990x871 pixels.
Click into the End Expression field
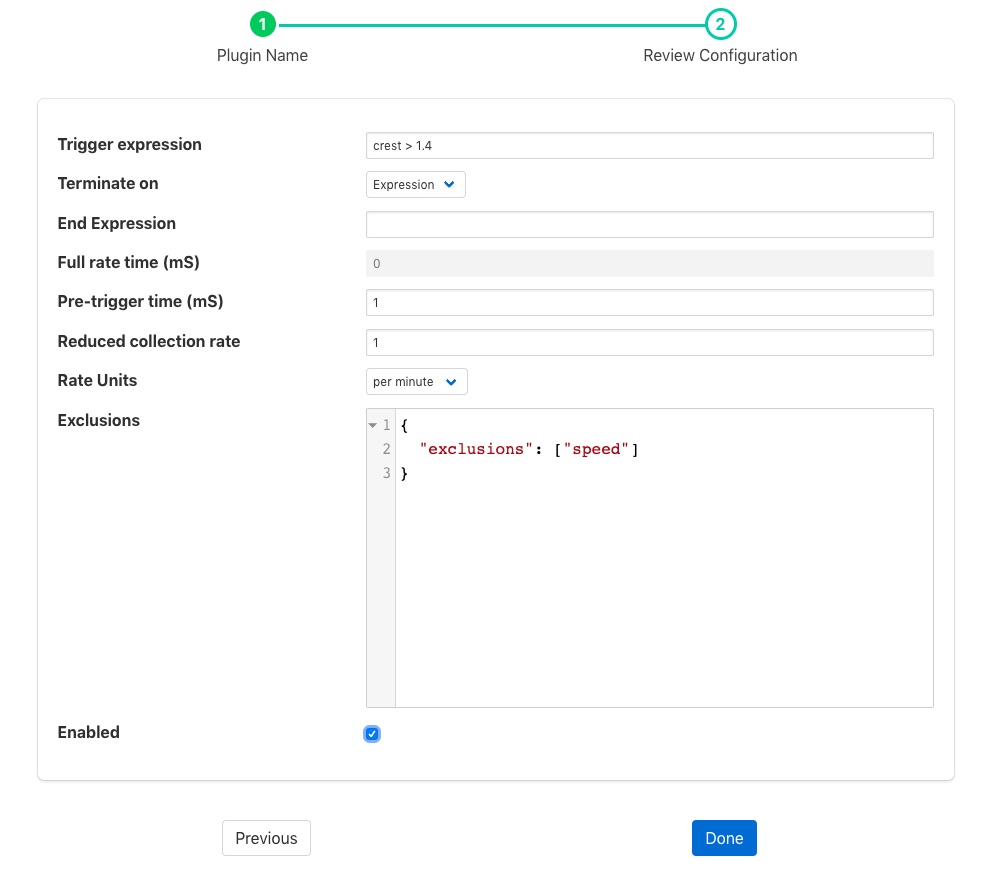(649, 224)
